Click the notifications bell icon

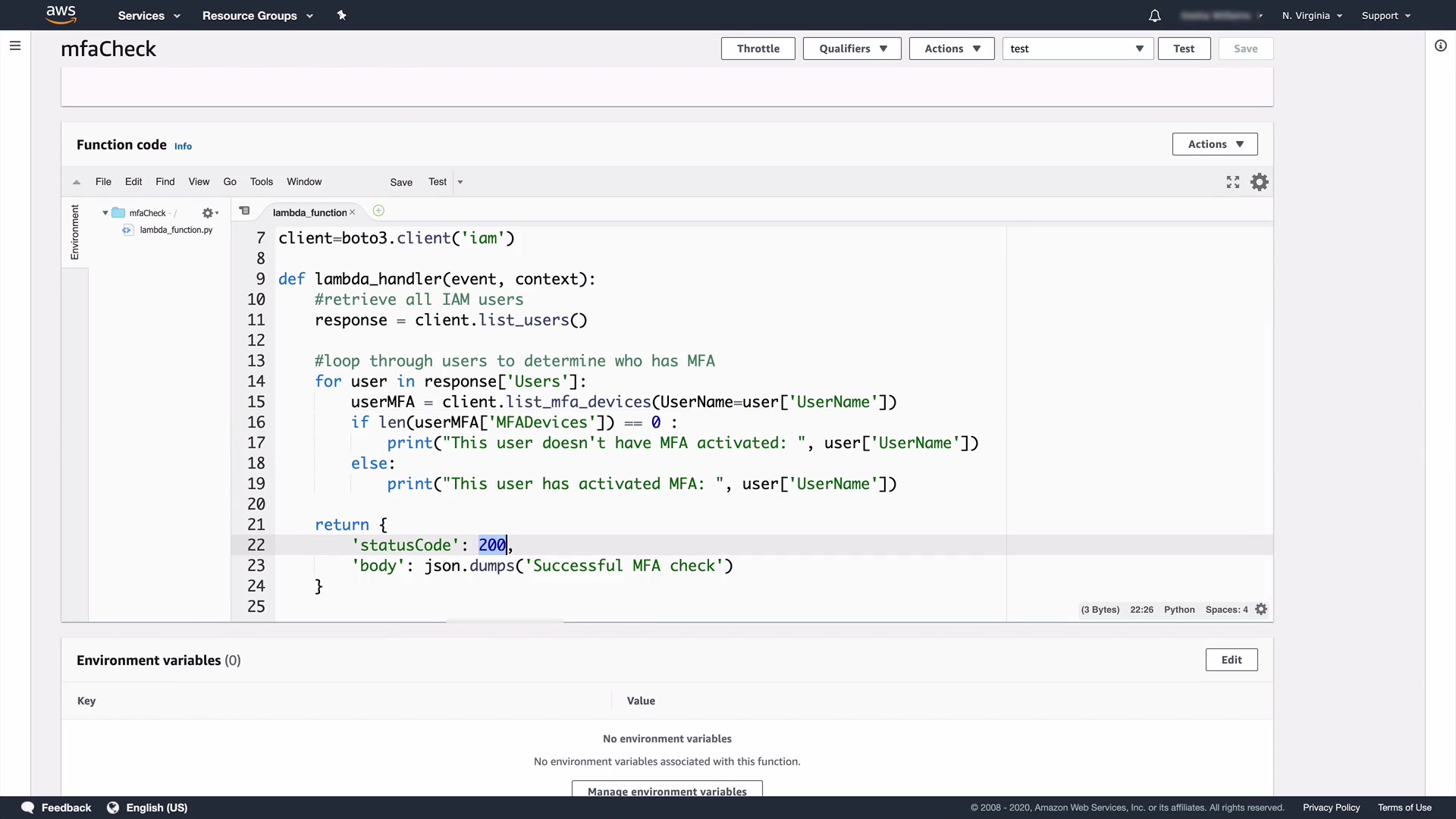1154,16
